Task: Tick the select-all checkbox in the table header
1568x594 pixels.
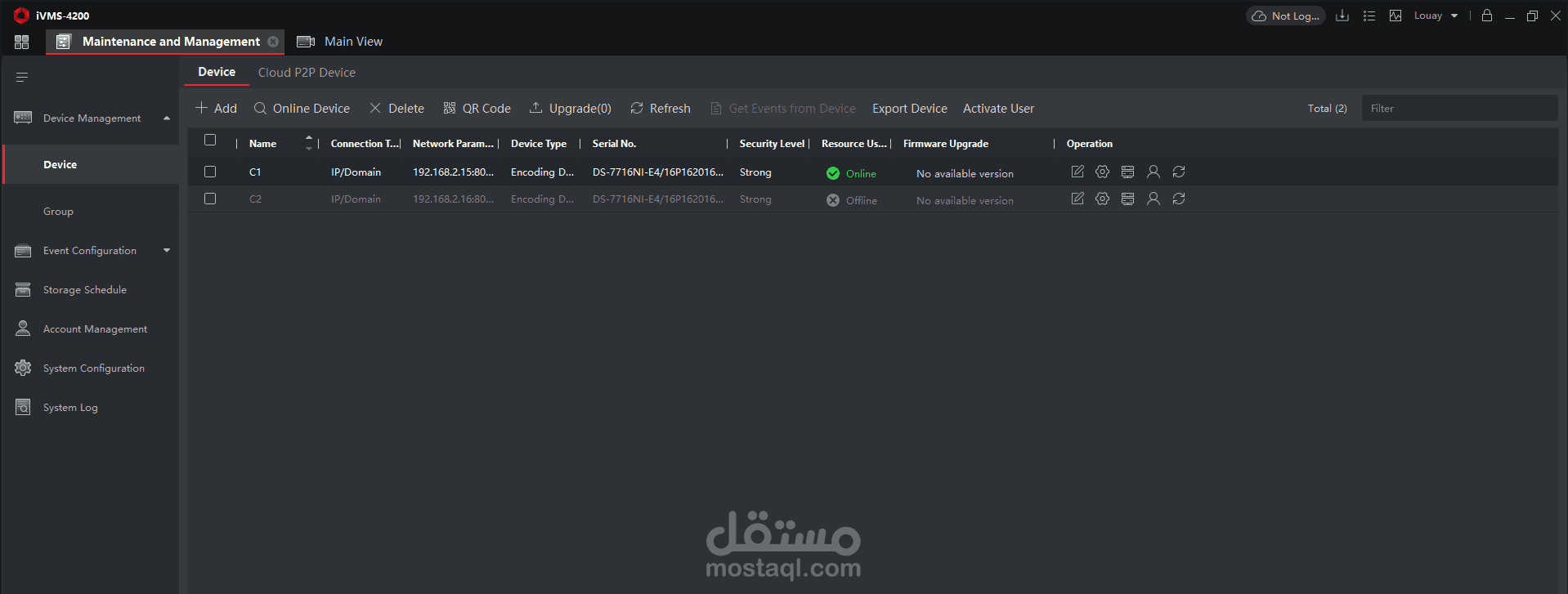Action: (210, 140)
